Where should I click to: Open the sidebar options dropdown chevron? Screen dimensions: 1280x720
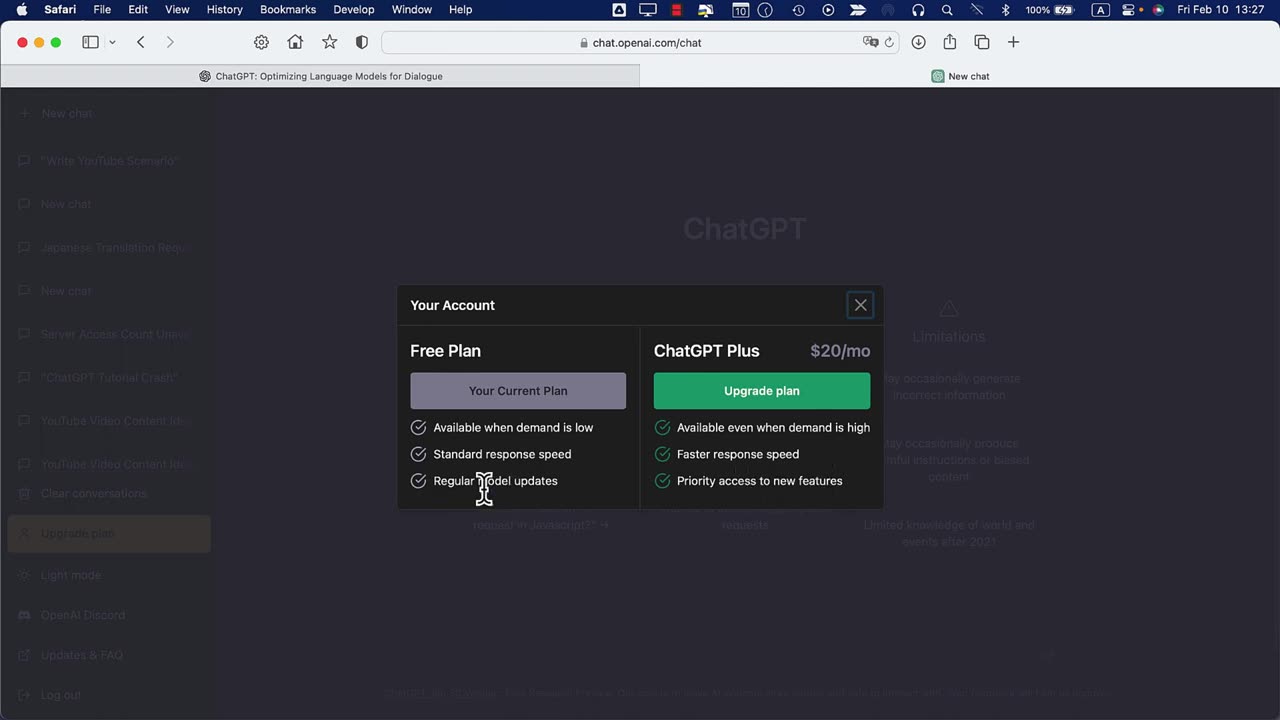(112, 42)
